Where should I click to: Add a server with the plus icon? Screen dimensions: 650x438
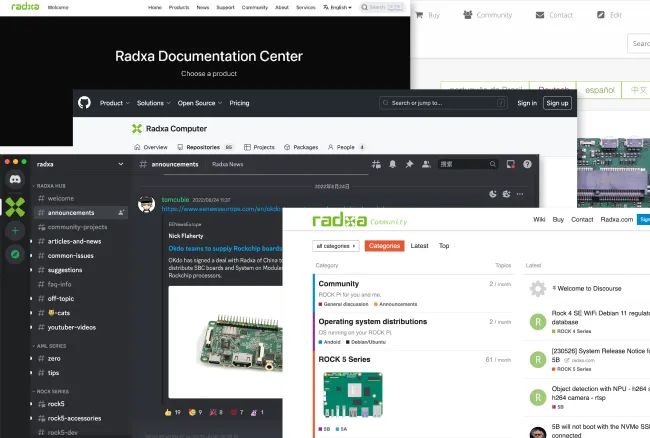(x=15, y=231)
